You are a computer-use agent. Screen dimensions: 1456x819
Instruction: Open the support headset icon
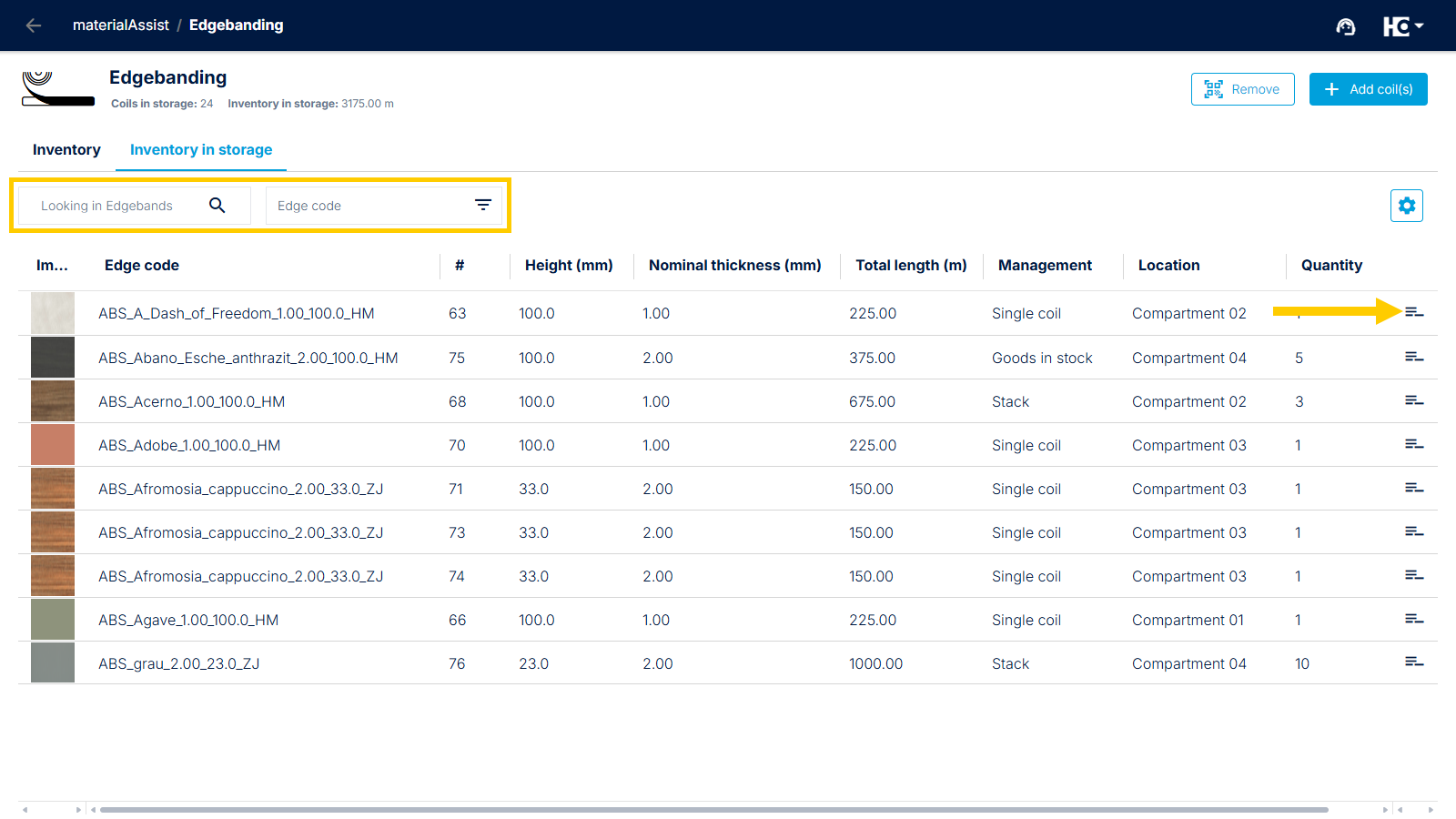1345,26
